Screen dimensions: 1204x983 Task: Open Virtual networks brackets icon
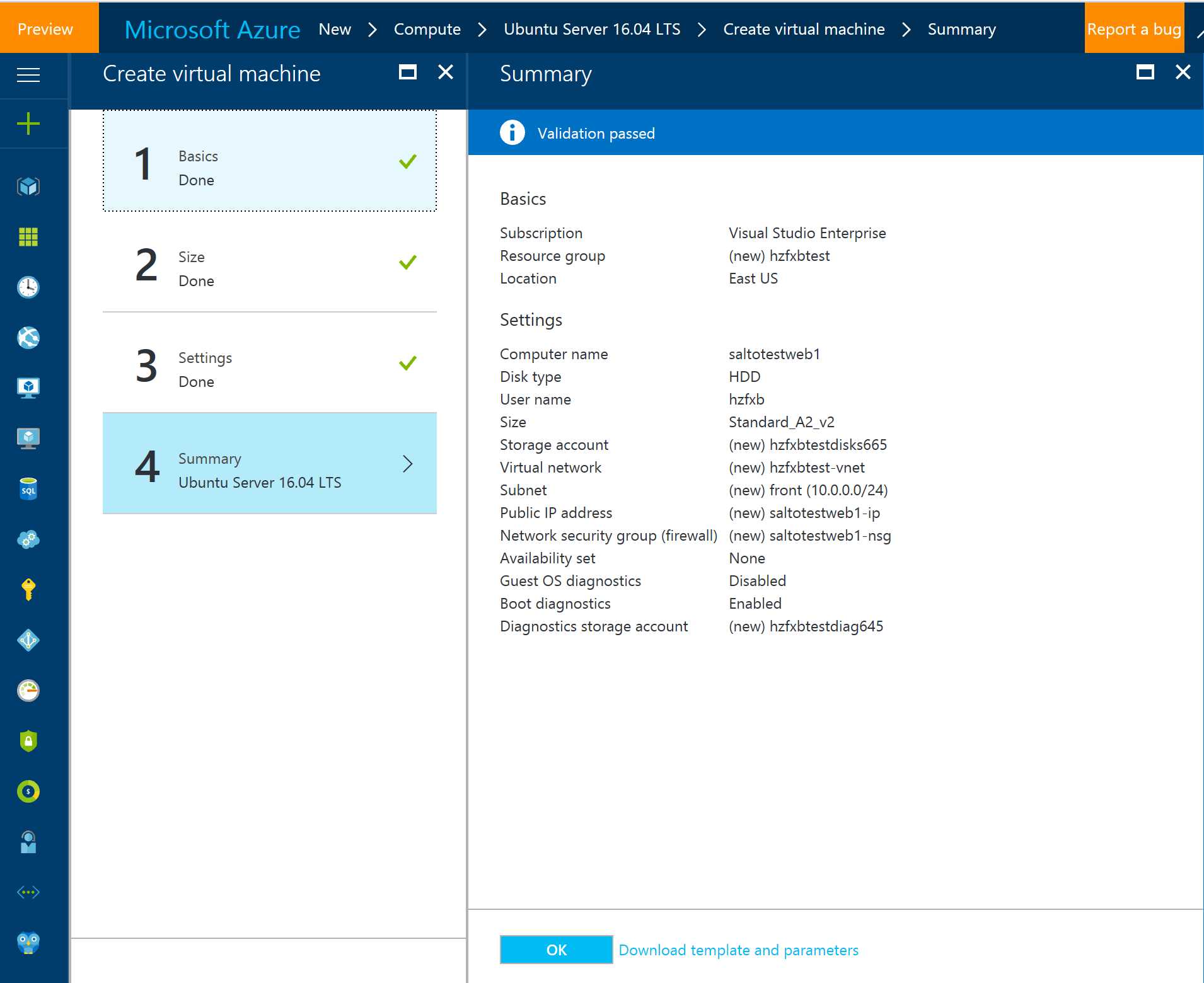(28, 892)
